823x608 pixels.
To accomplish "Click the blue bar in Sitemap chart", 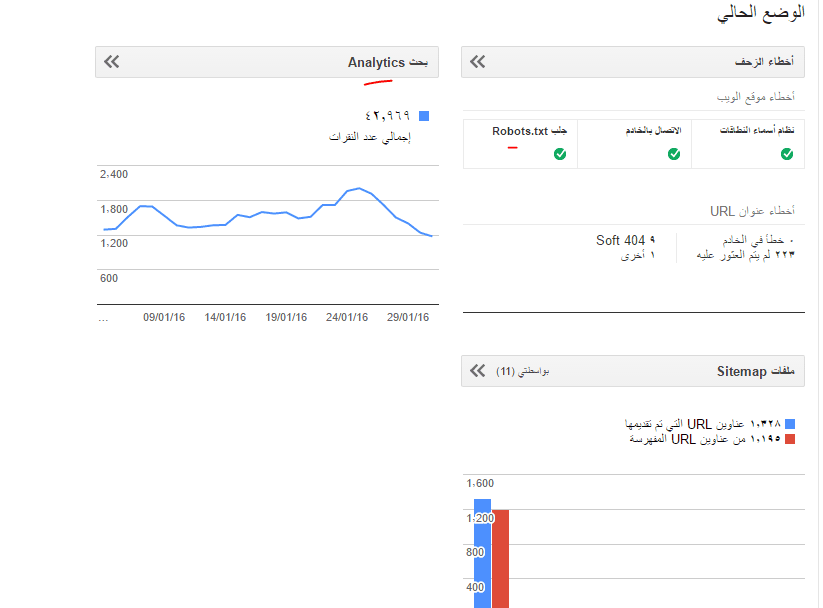I will point(482,555).
